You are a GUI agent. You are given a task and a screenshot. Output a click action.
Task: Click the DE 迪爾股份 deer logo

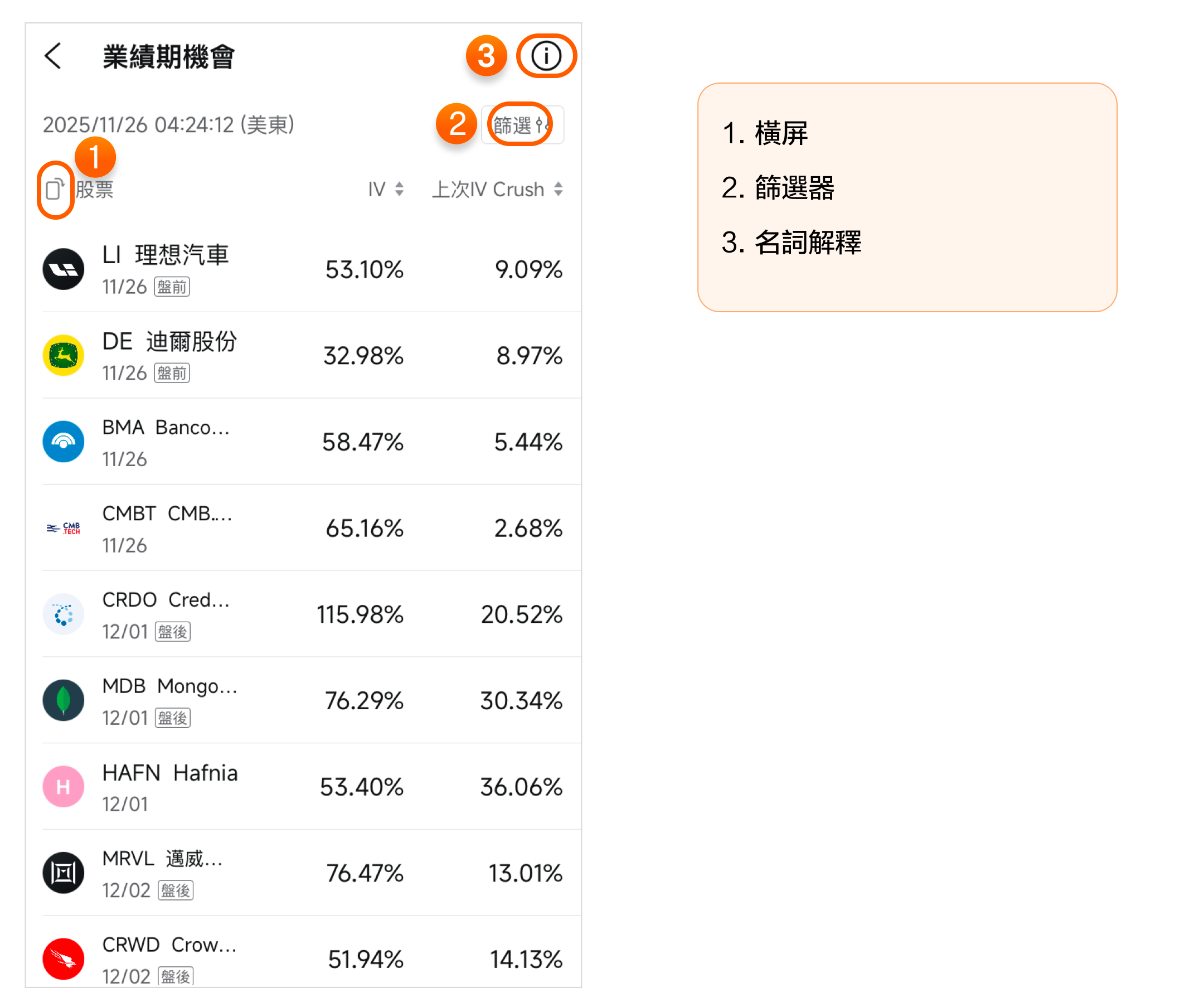pyautogui.click(x=64, y=356)
